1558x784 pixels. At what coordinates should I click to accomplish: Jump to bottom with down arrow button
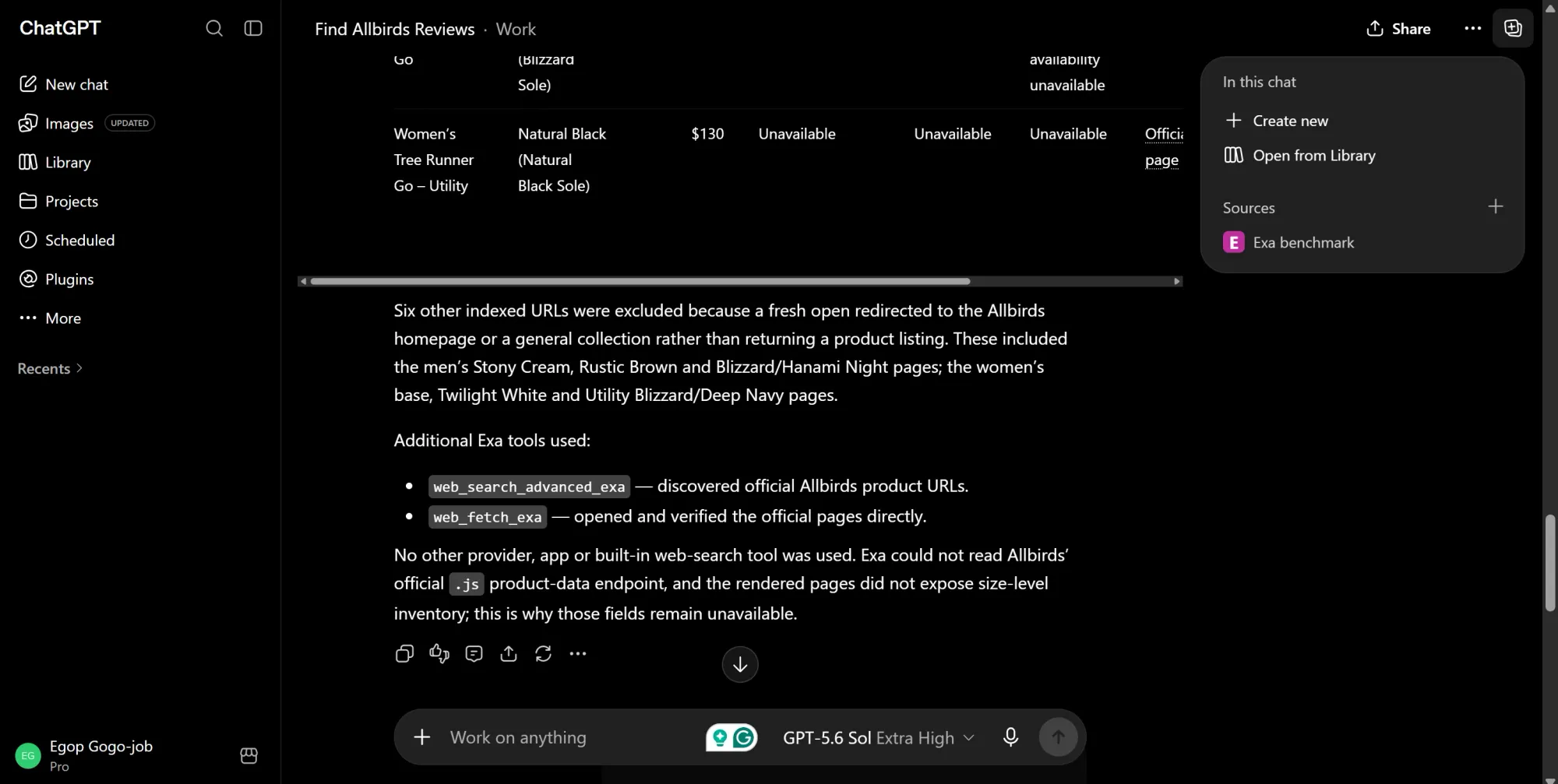pos(740,665)
